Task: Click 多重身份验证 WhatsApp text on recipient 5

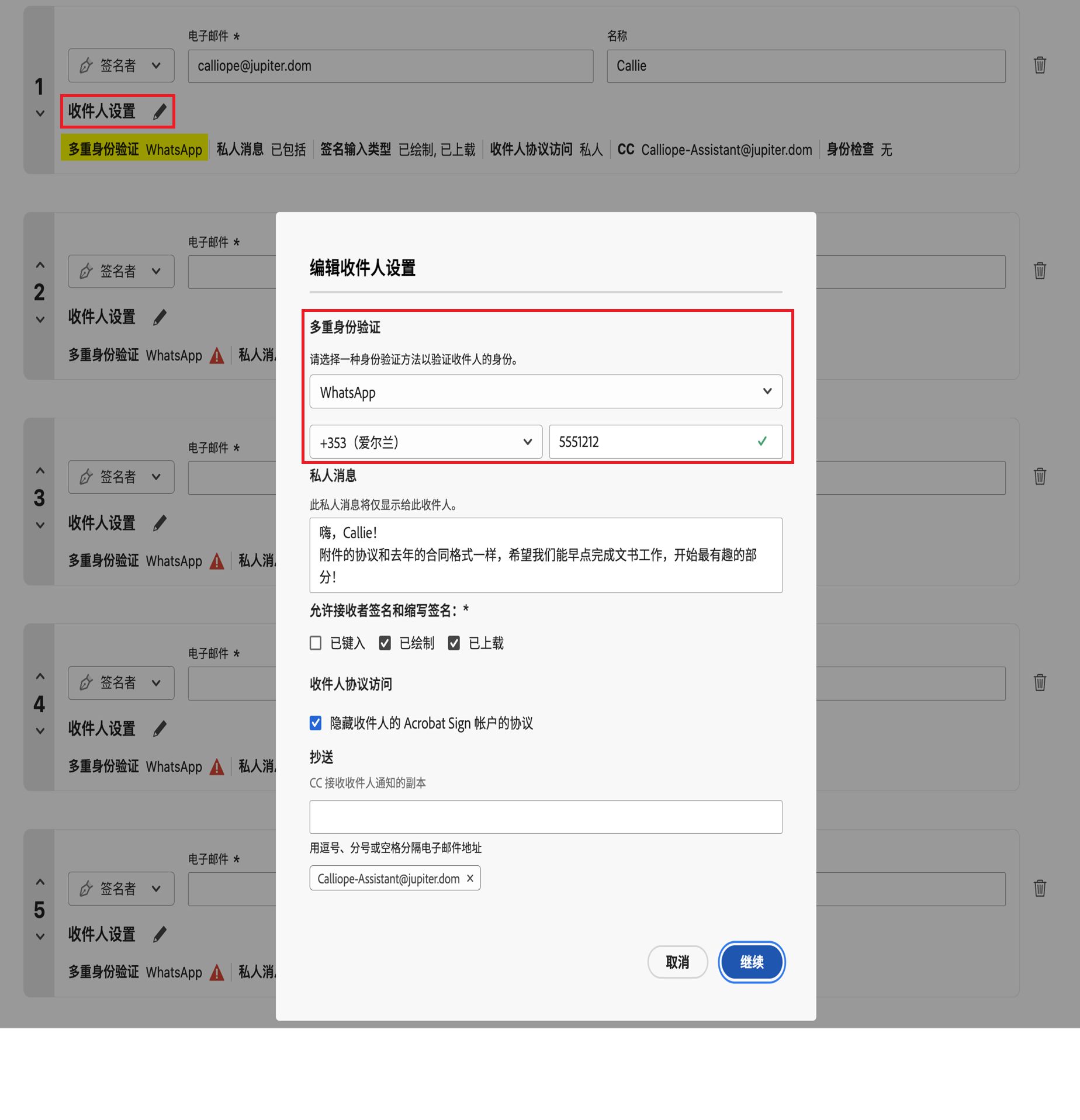Action: tap(135, 972)
